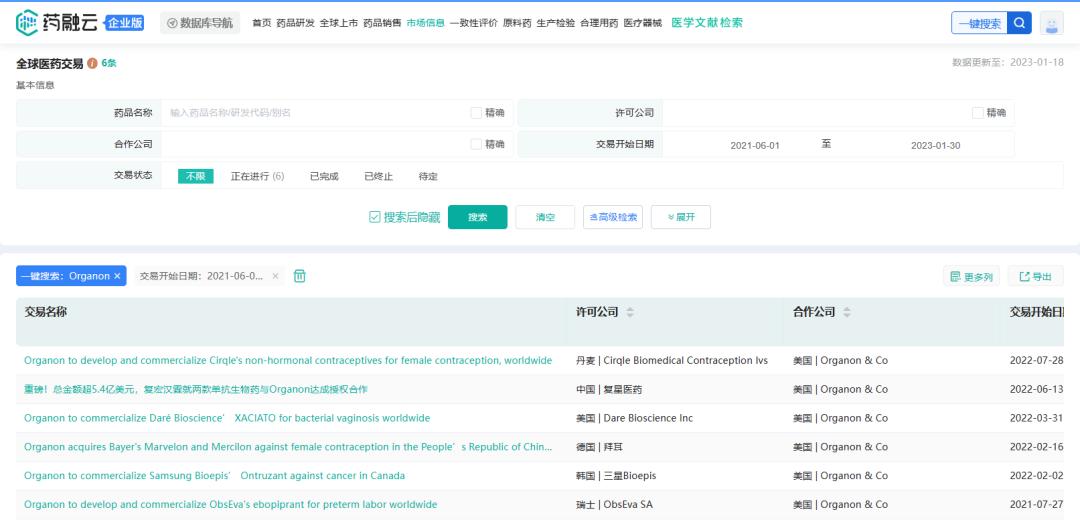Select 已完成 status filter
The width and height of the screenshot is (1080, 524).
[x=324, y=176]
